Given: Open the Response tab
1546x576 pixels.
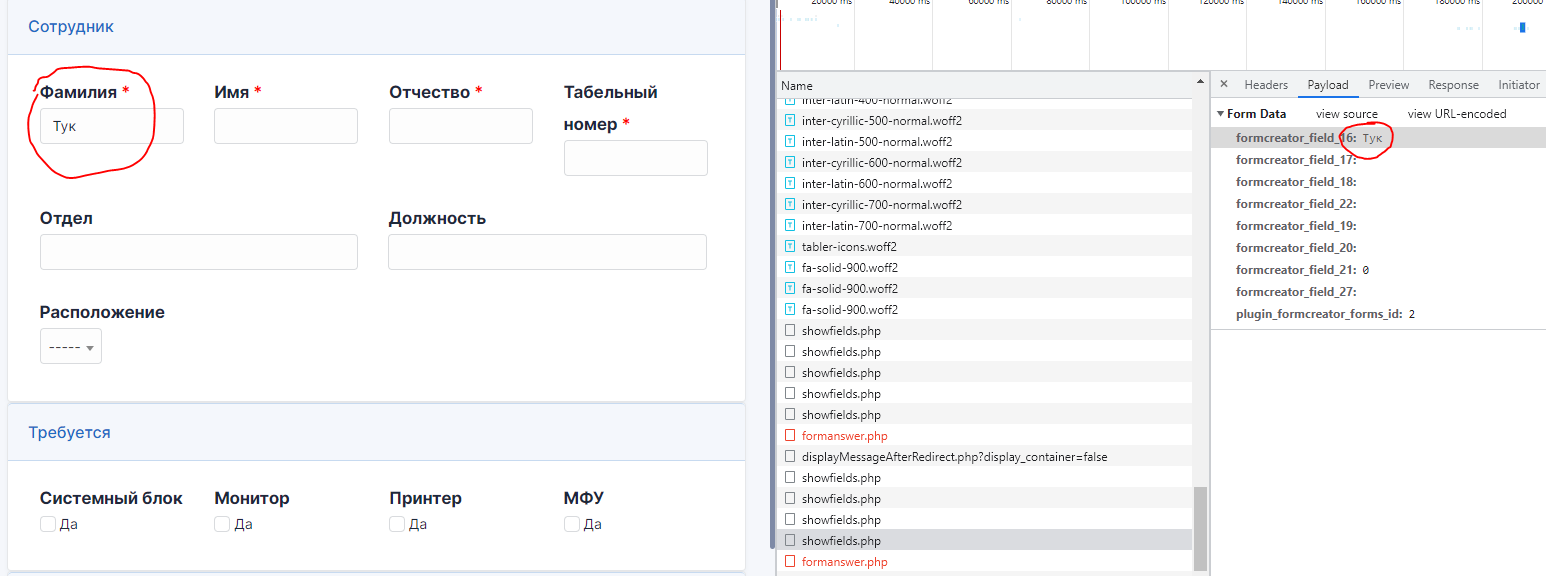Looking at the screenshot, I should [x=1452, y=84].
